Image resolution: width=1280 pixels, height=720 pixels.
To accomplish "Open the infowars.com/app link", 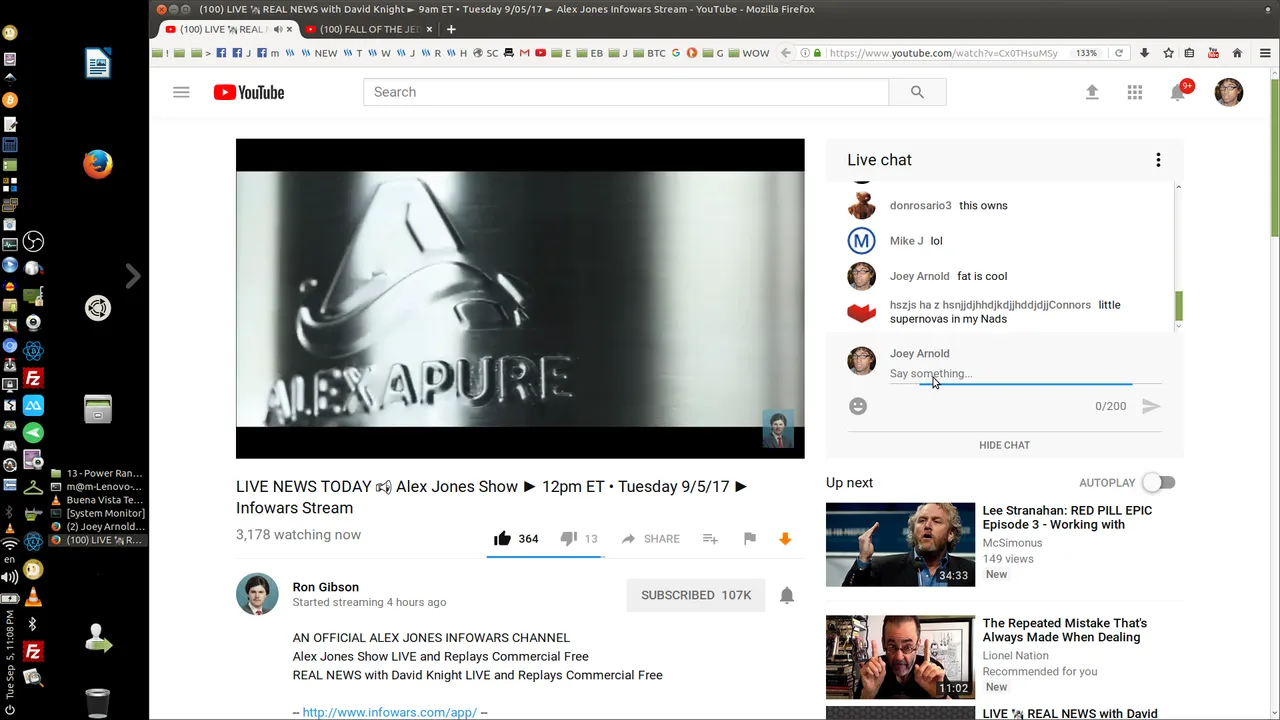I will coord(390,712).
